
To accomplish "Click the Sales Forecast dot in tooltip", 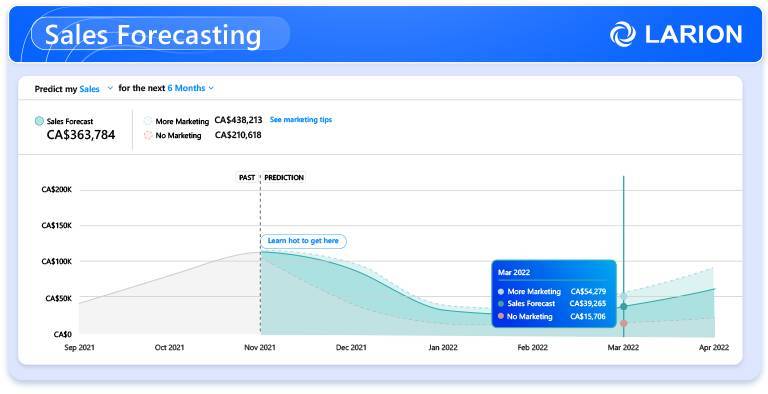I will pos(501,304).
